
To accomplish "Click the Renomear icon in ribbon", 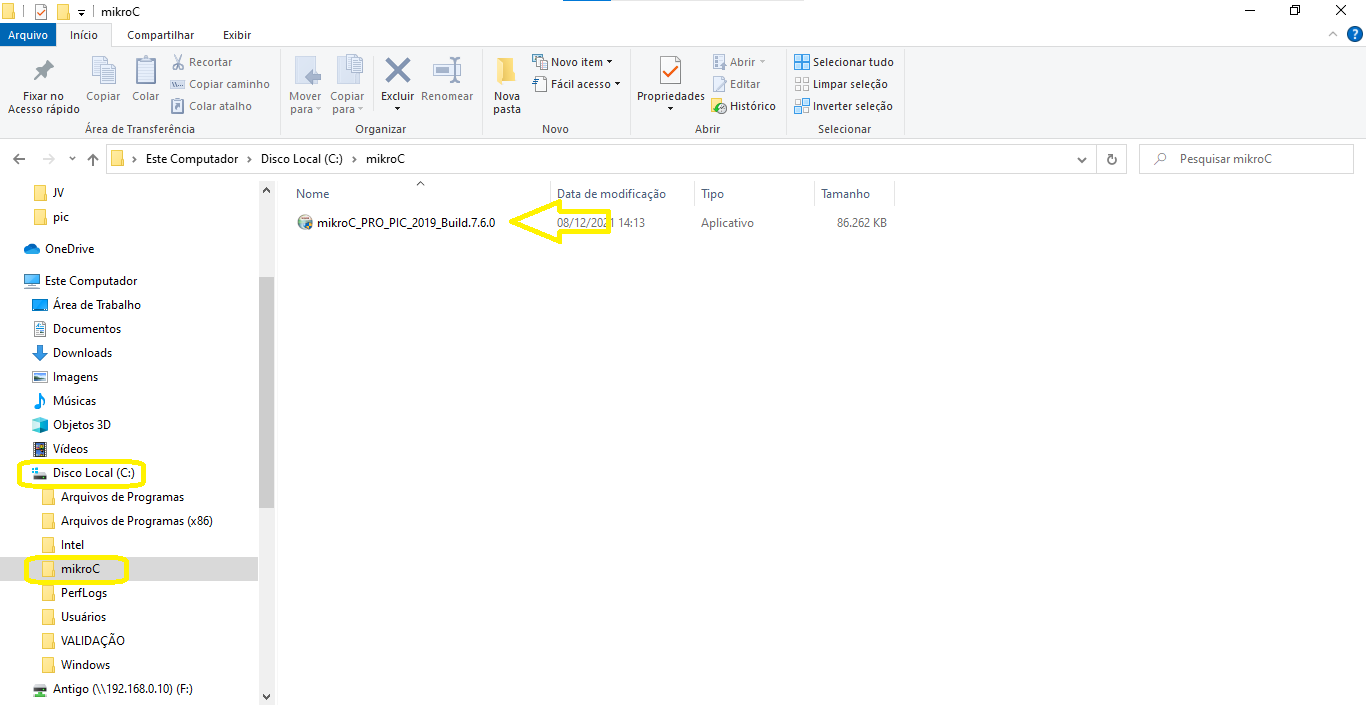I will click(x=447, y=72).
